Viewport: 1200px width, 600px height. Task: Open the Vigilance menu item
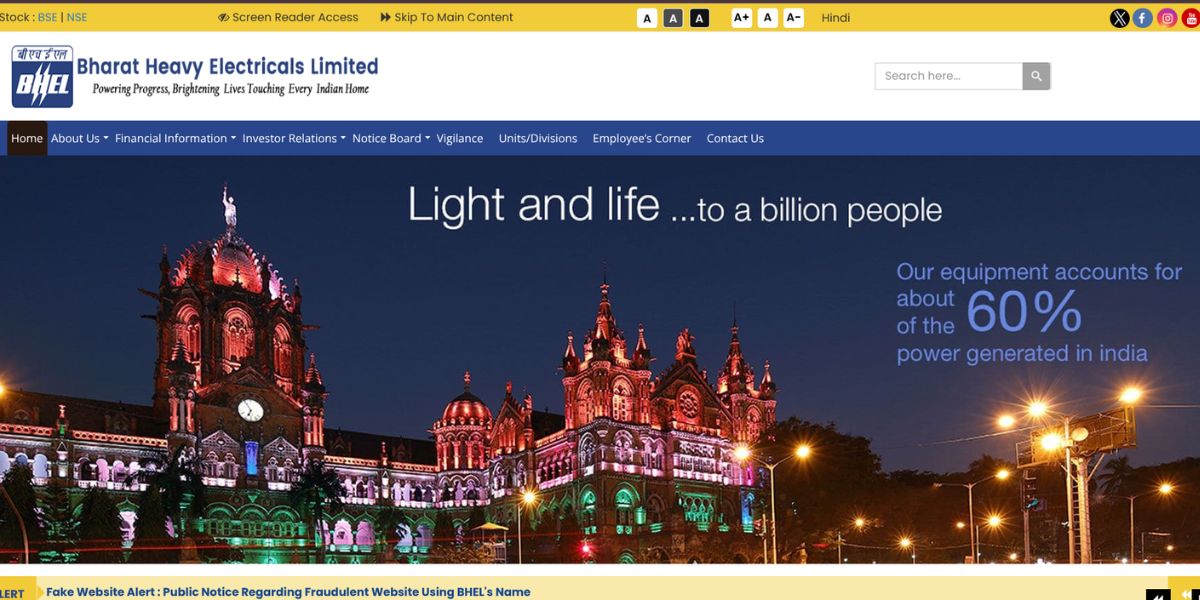pyautogui.click(x=460, y=138)
